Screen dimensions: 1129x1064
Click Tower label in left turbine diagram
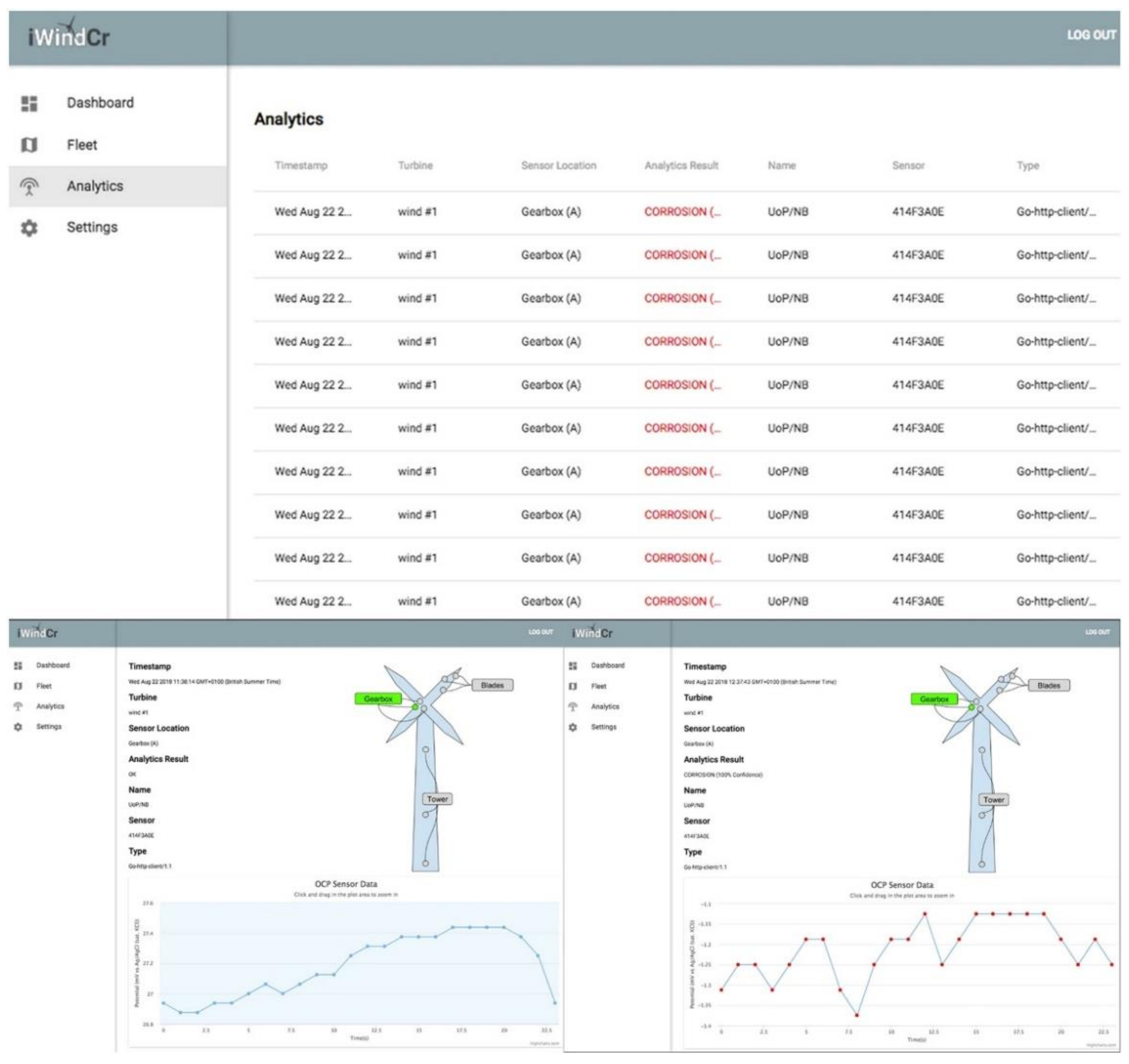437,800
